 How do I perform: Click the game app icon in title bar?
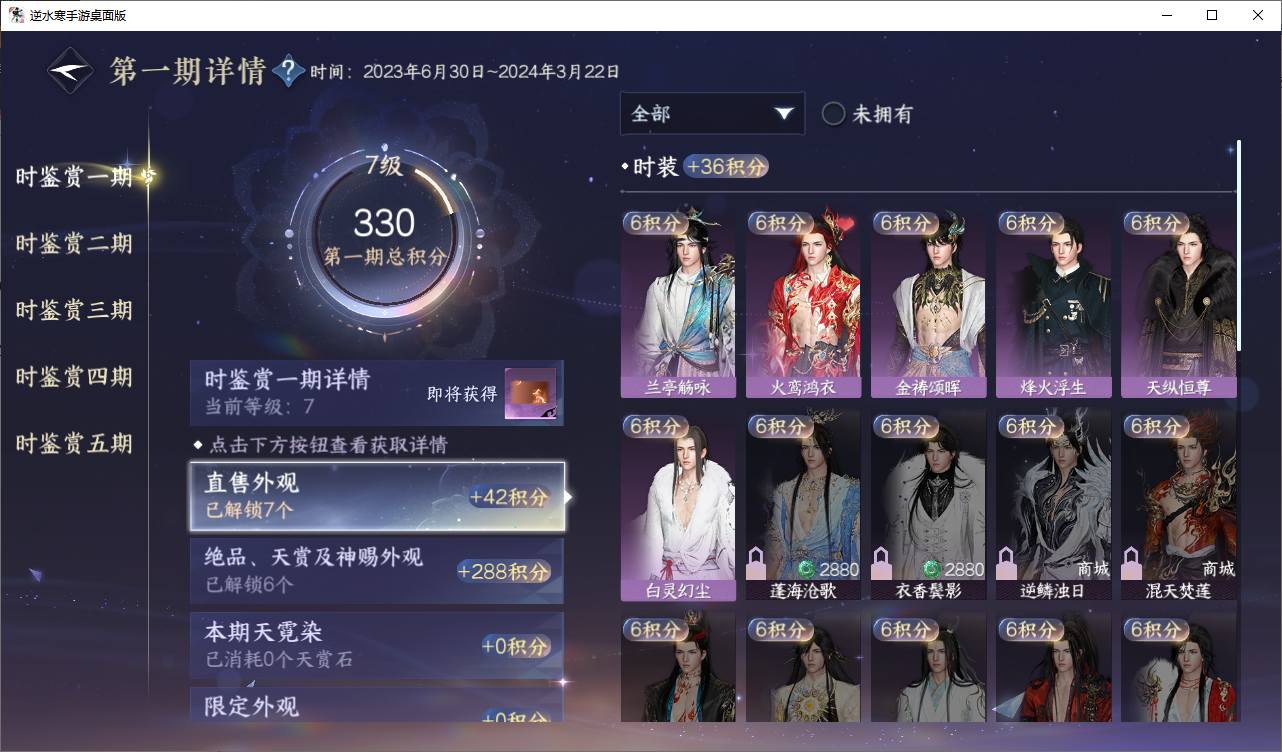[16, 15]
